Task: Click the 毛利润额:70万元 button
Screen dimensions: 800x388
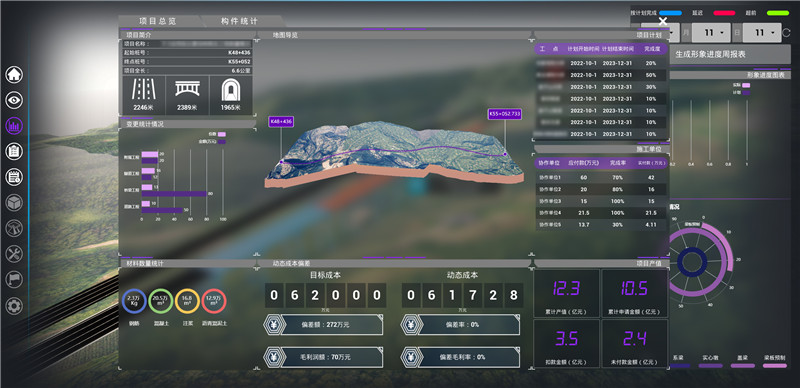Action: pyautogui.click(x=332, y=357)
